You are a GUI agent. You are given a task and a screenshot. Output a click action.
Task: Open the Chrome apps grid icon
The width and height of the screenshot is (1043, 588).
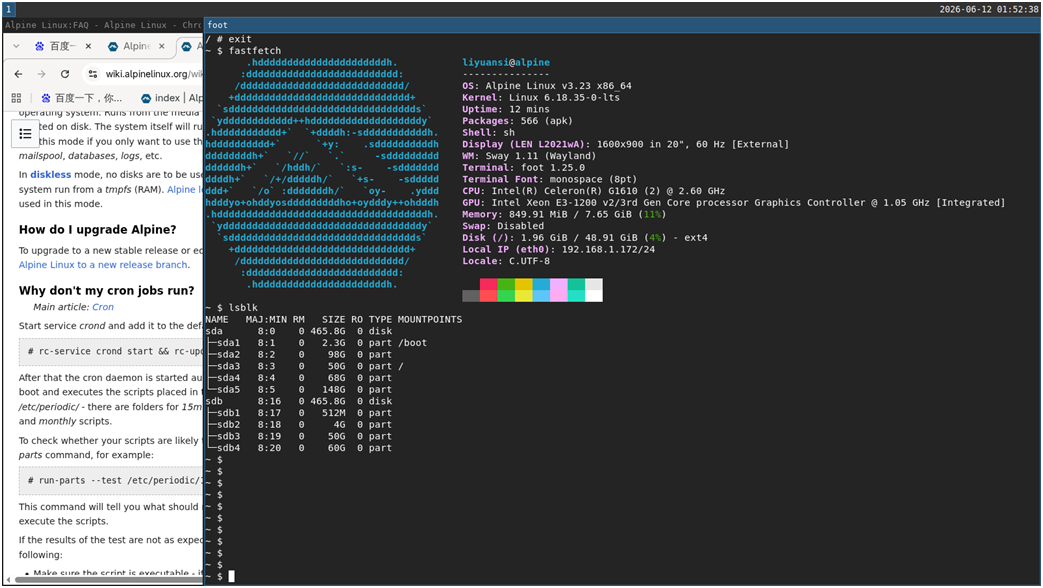click(x=17, y=98)
